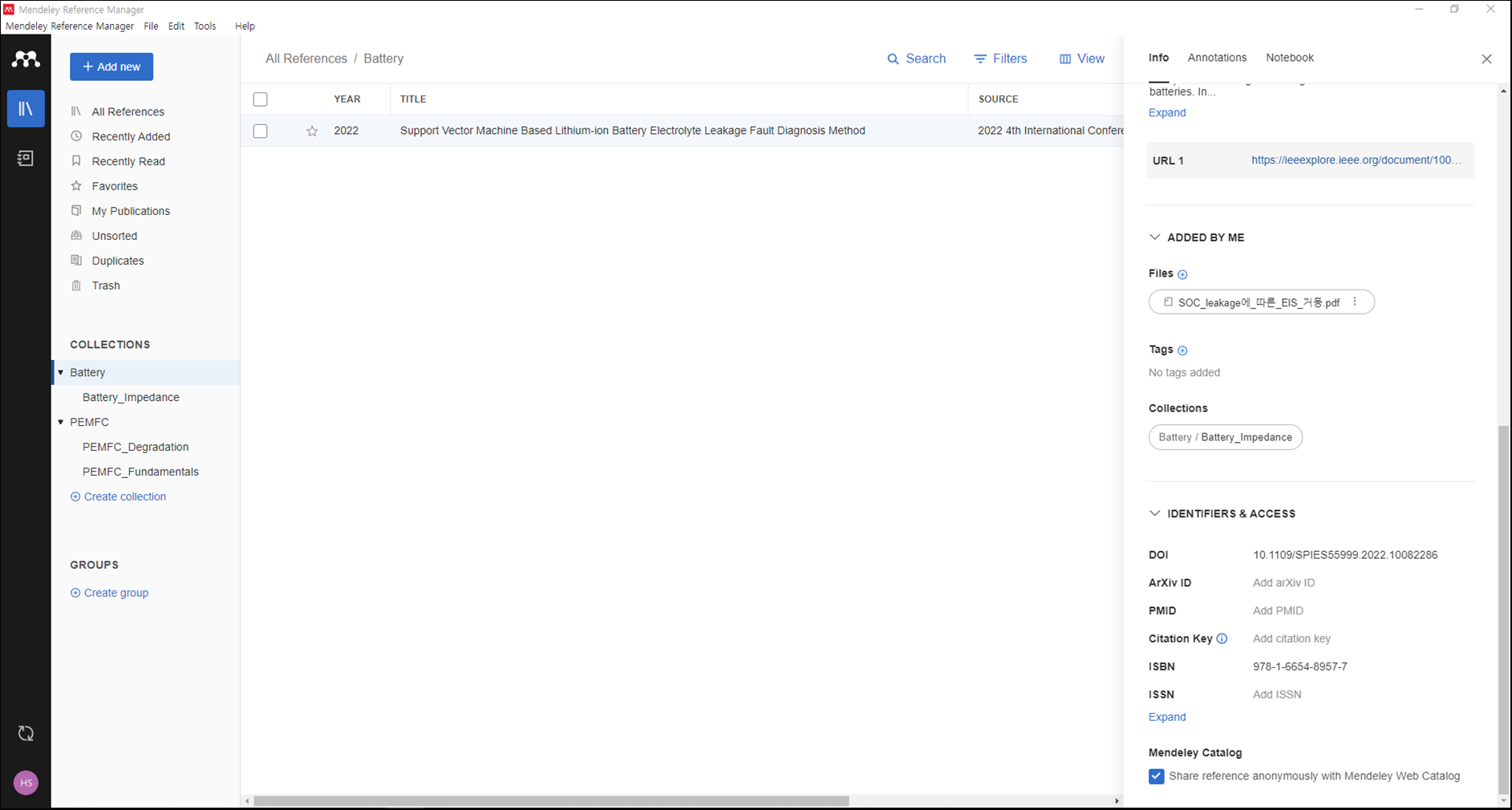Open the Edit menu
This screenshot has width=1512, height=810.
pos(176,26)
